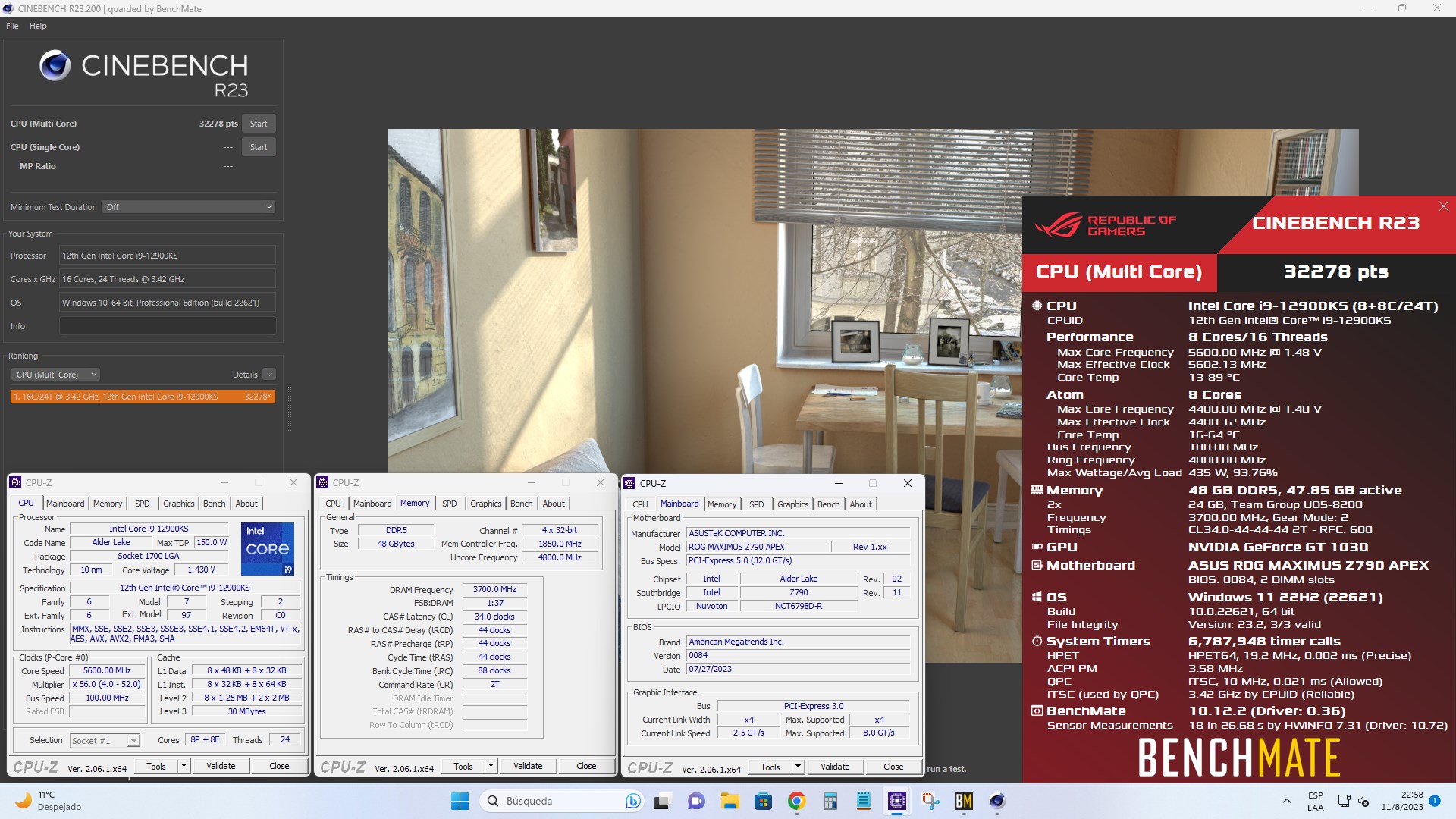Open File Explorer from taskbar
Viewport: 1456px width, 819px height.
730,801
